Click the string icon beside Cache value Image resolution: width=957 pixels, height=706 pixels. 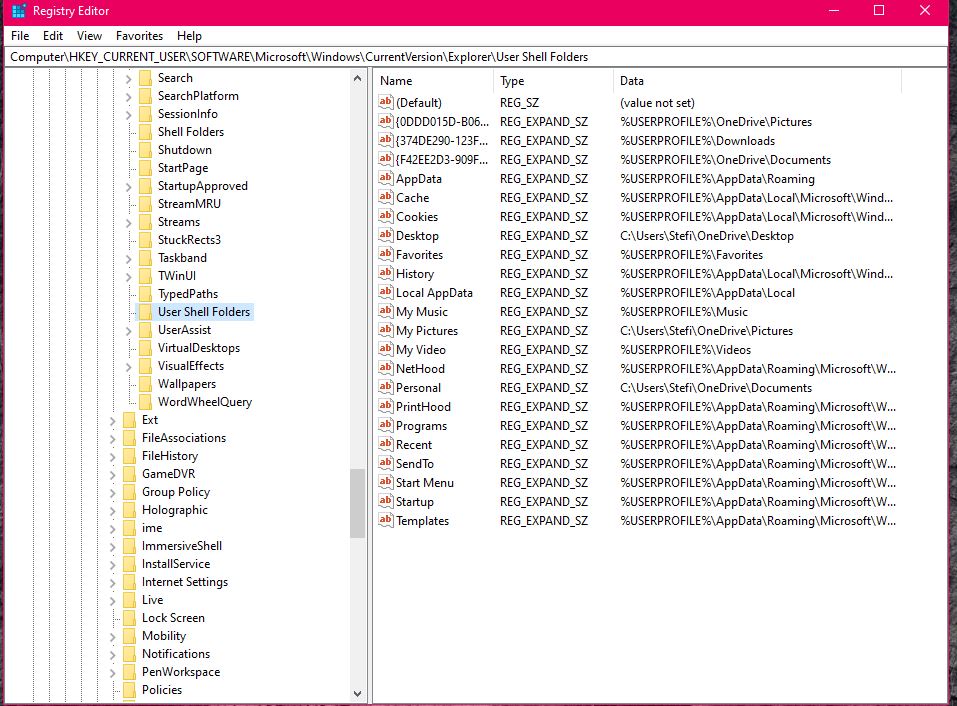(x=385, y=197)
